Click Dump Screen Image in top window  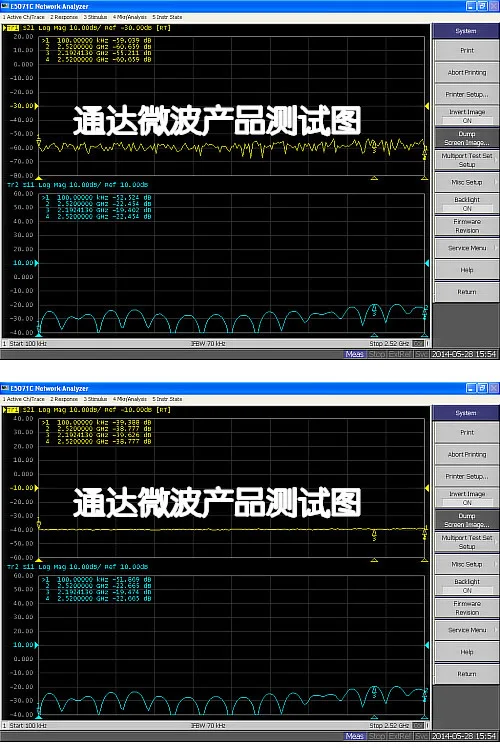[x=467, y=138]
